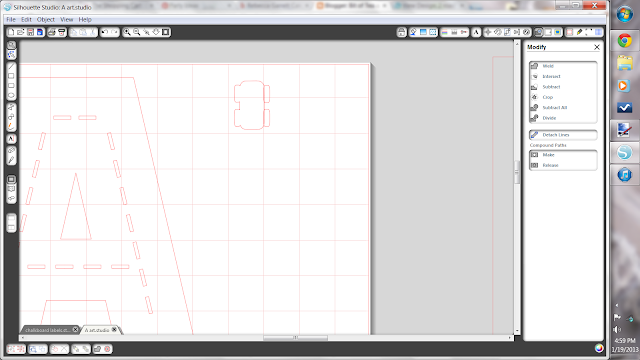
Task: Click the volume speaker tray icon
Action: (x=617, y=329)
